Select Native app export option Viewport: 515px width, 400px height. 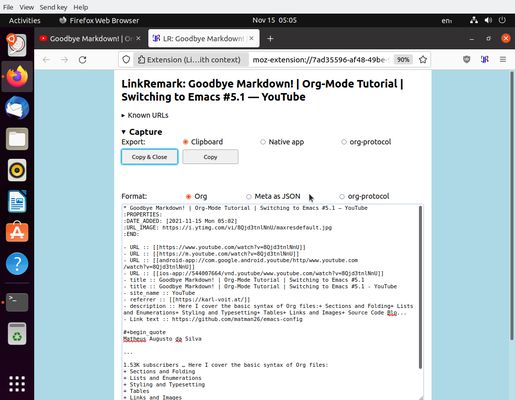point(263,142)
